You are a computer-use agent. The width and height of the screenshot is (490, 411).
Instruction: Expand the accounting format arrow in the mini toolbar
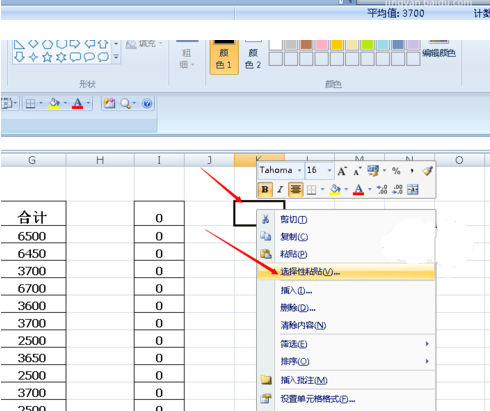click(x=384, y=171)
